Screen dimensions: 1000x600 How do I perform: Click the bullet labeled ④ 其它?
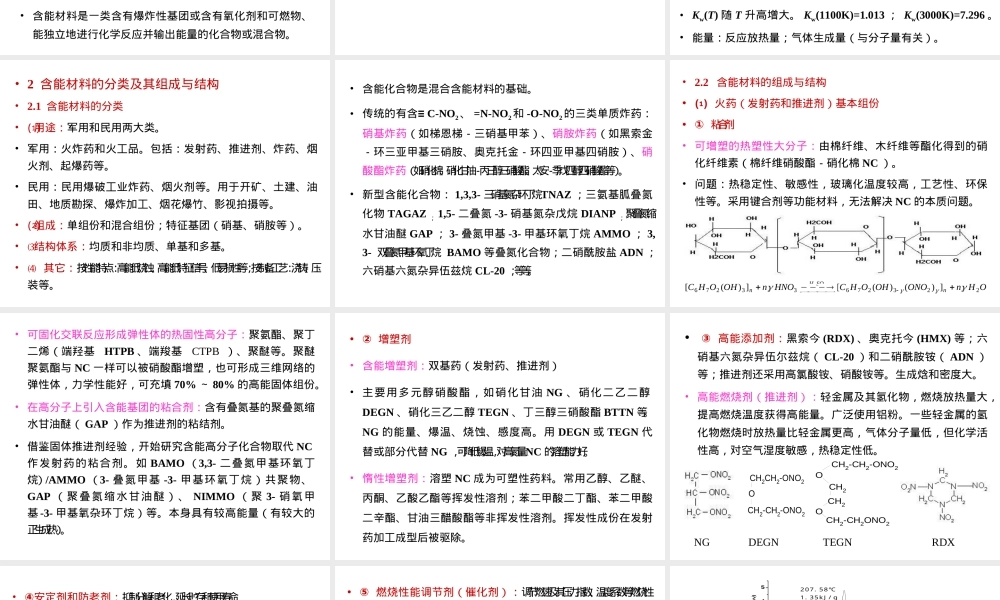click(x=174, y=276)
